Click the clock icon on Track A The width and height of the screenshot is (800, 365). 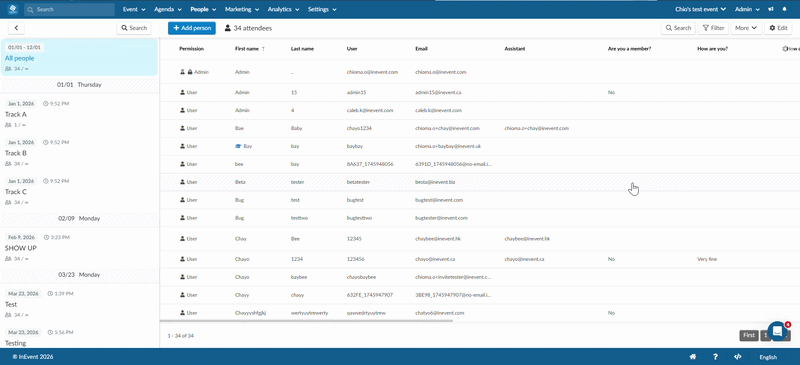coord(46,104)
